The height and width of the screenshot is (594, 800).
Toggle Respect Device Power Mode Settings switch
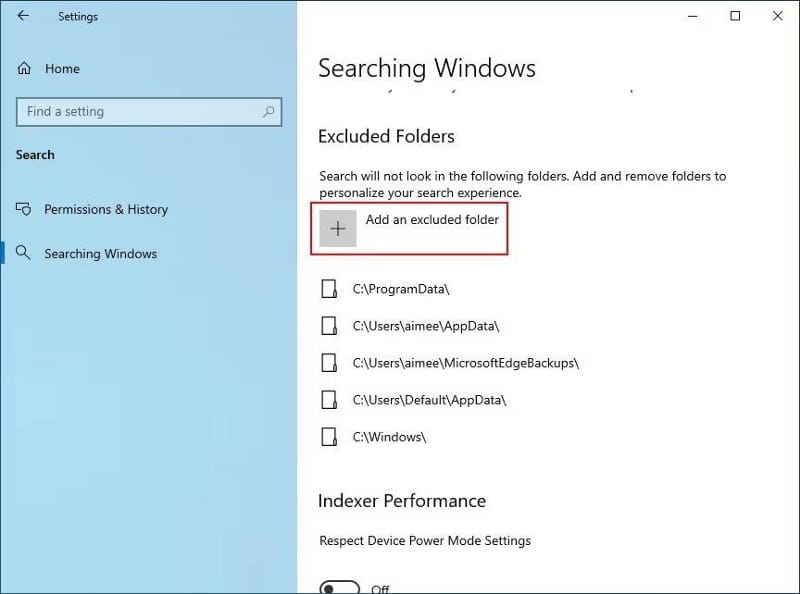pyautogui.click(x=339, y=588)
